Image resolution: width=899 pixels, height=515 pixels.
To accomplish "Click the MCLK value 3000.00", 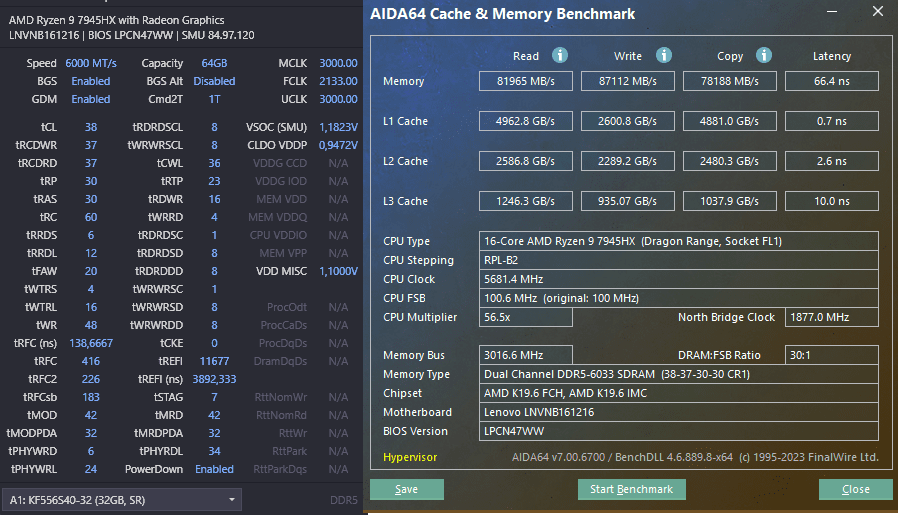I will pyautogui.click(x=338, y=63).
